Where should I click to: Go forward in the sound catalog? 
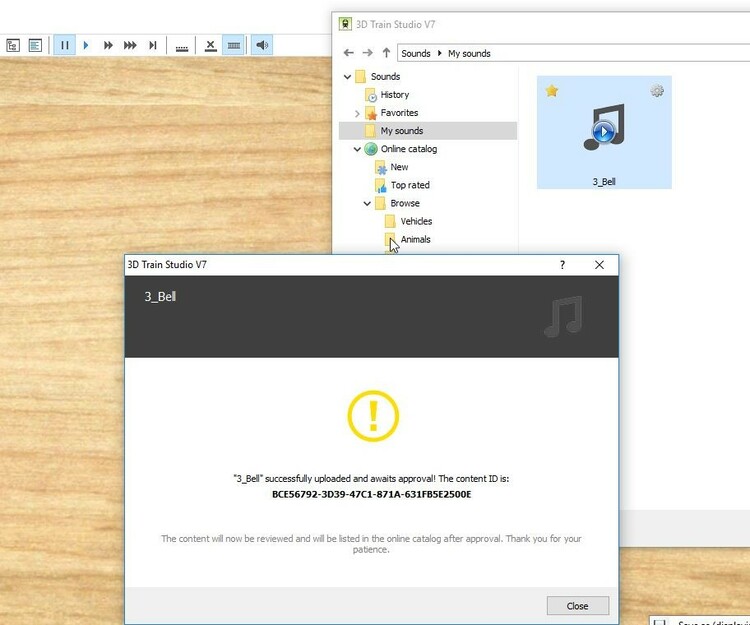367,53
